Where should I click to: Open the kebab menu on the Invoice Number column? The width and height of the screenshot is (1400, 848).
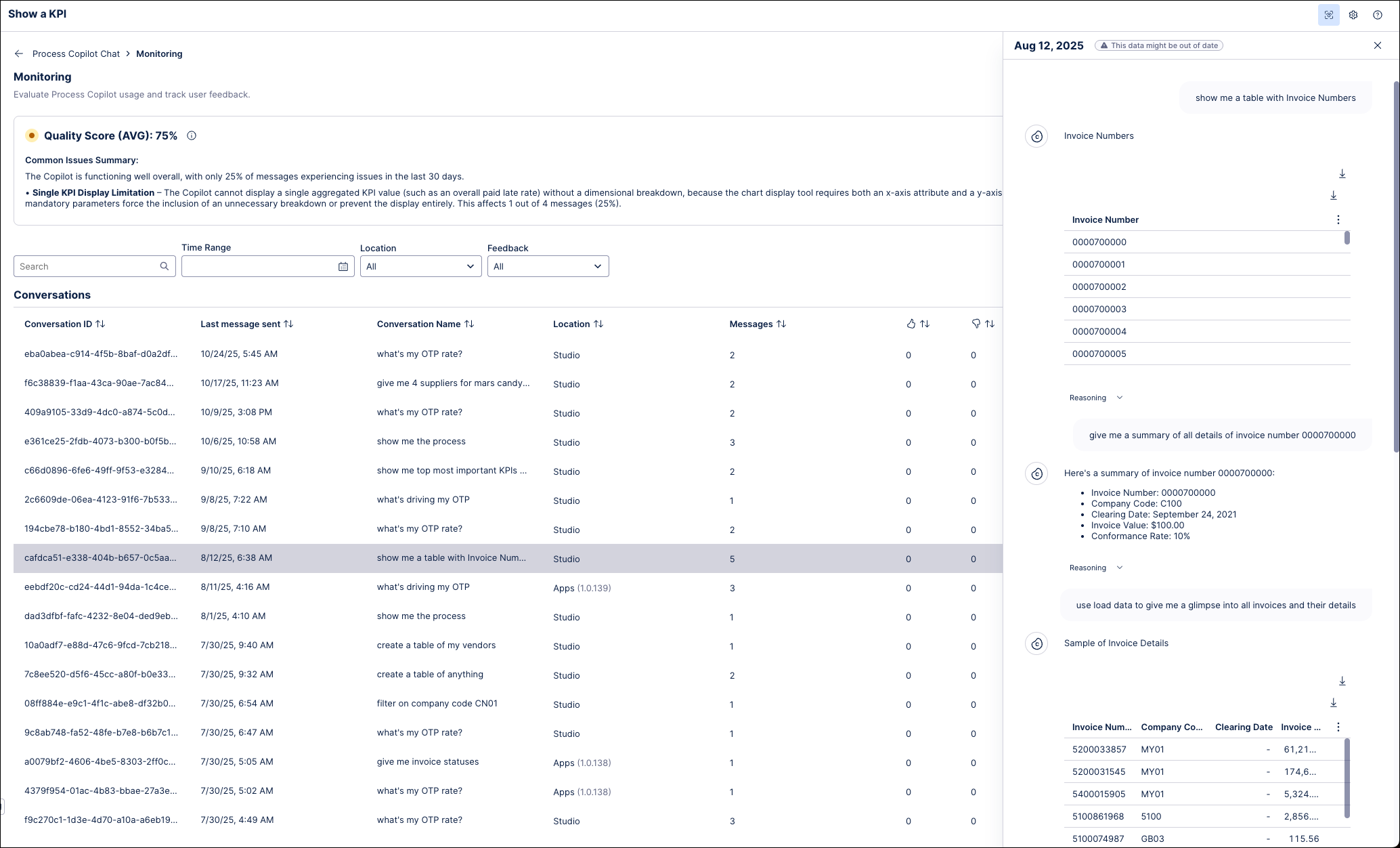point(1338,219)
